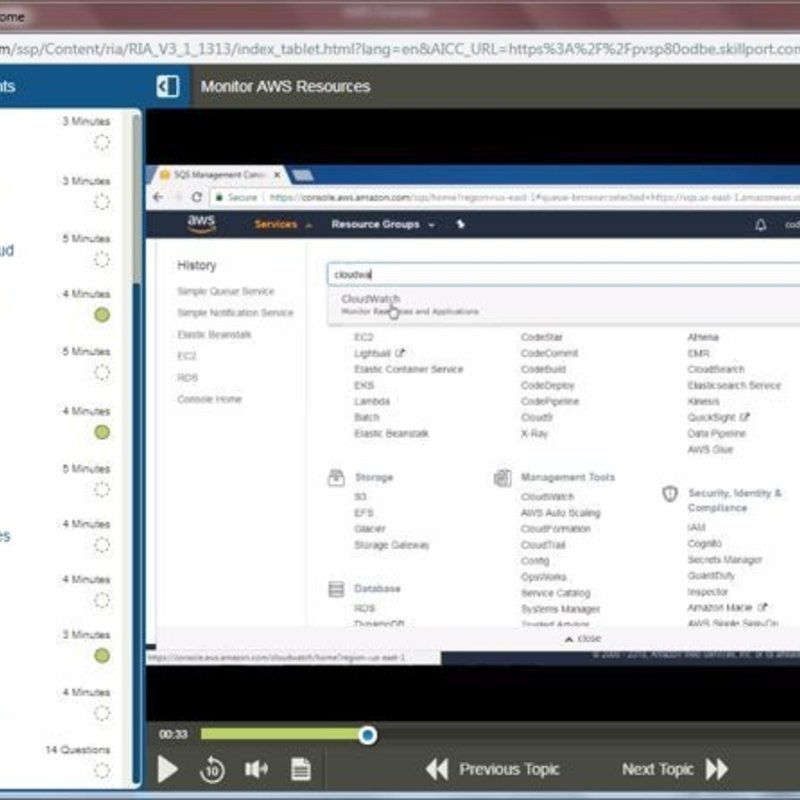Open Service Catalog

point(556,593)
